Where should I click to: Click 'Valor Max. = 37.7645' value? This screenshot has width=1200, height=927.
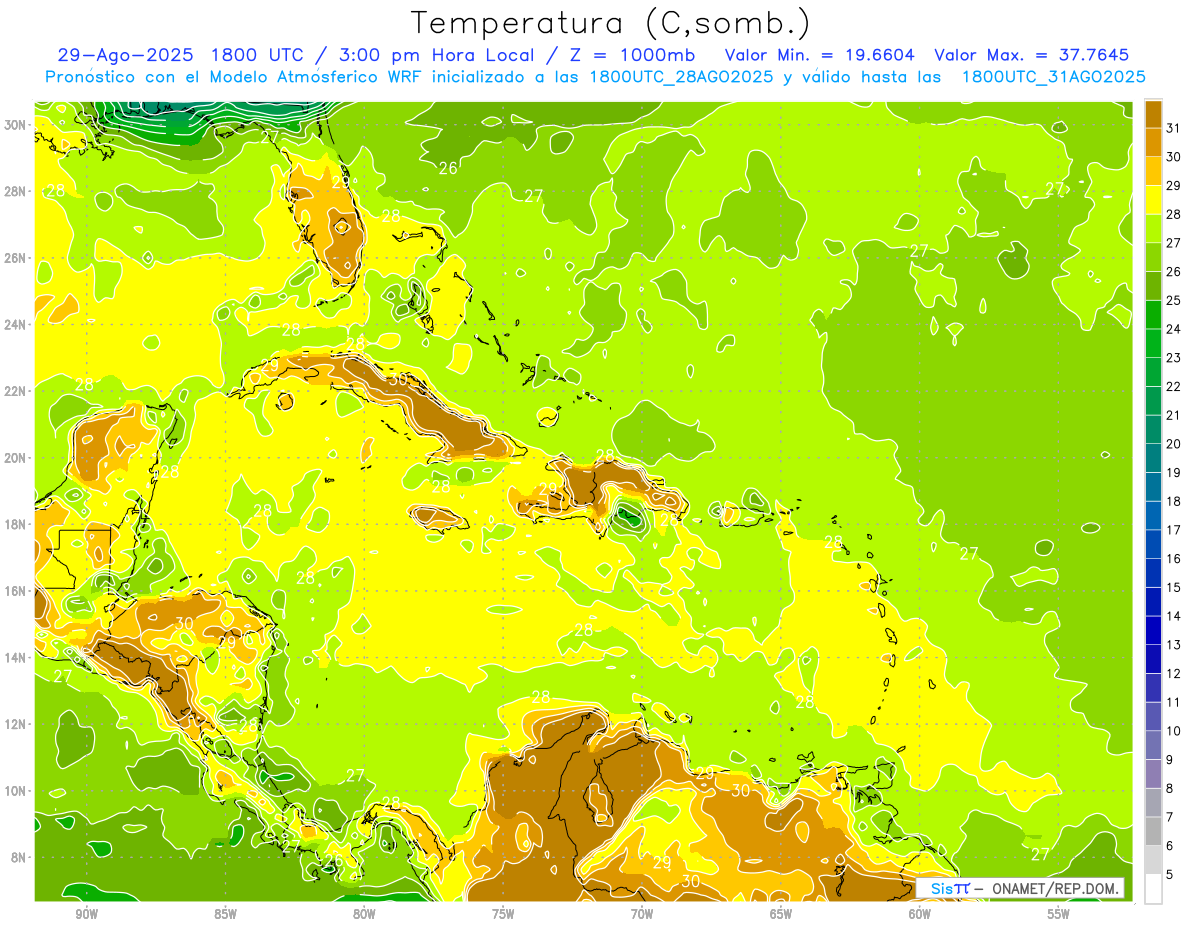coord(1031,55)
